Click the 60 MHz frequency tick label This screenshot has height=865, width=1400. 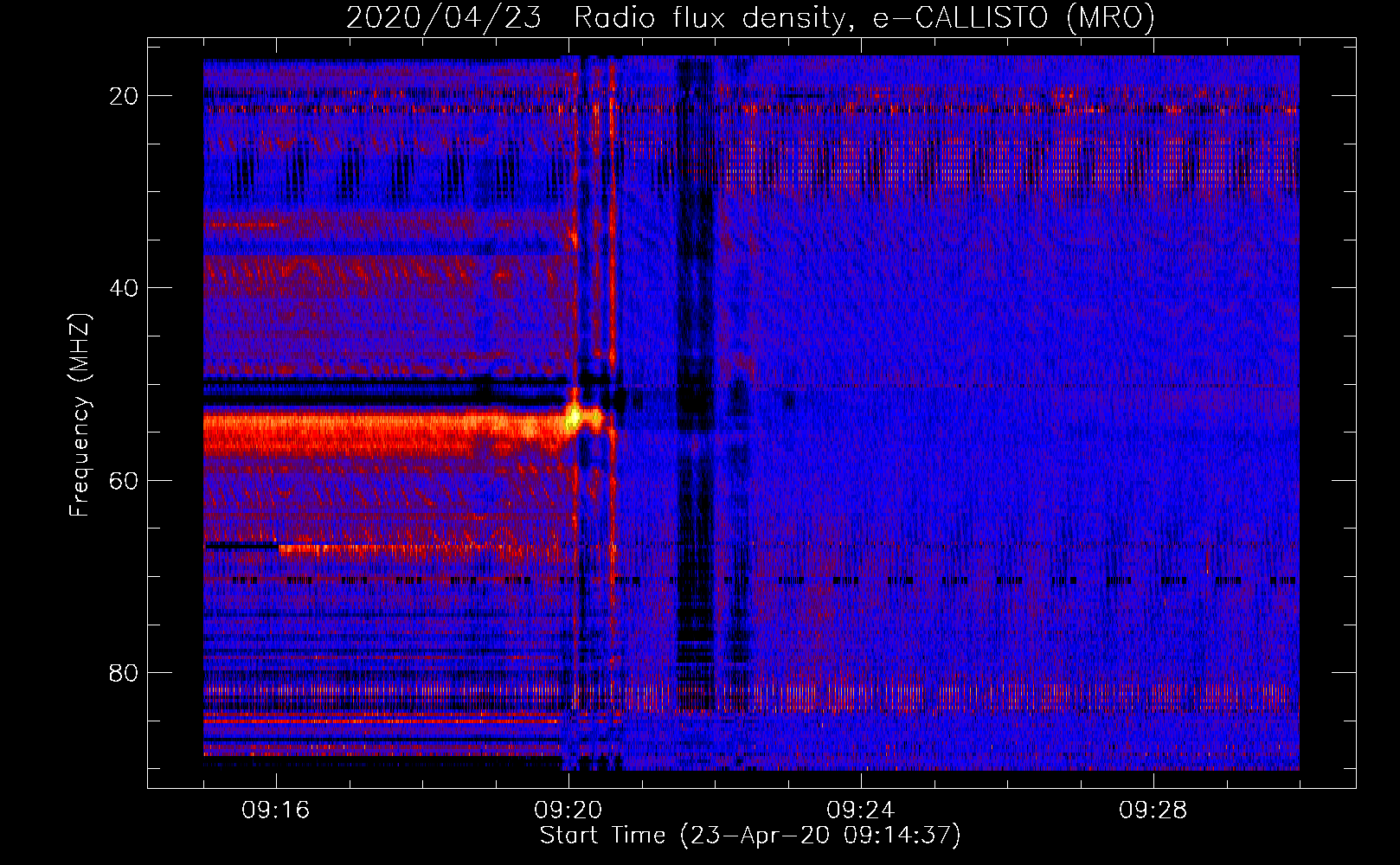tap(124, 480)
